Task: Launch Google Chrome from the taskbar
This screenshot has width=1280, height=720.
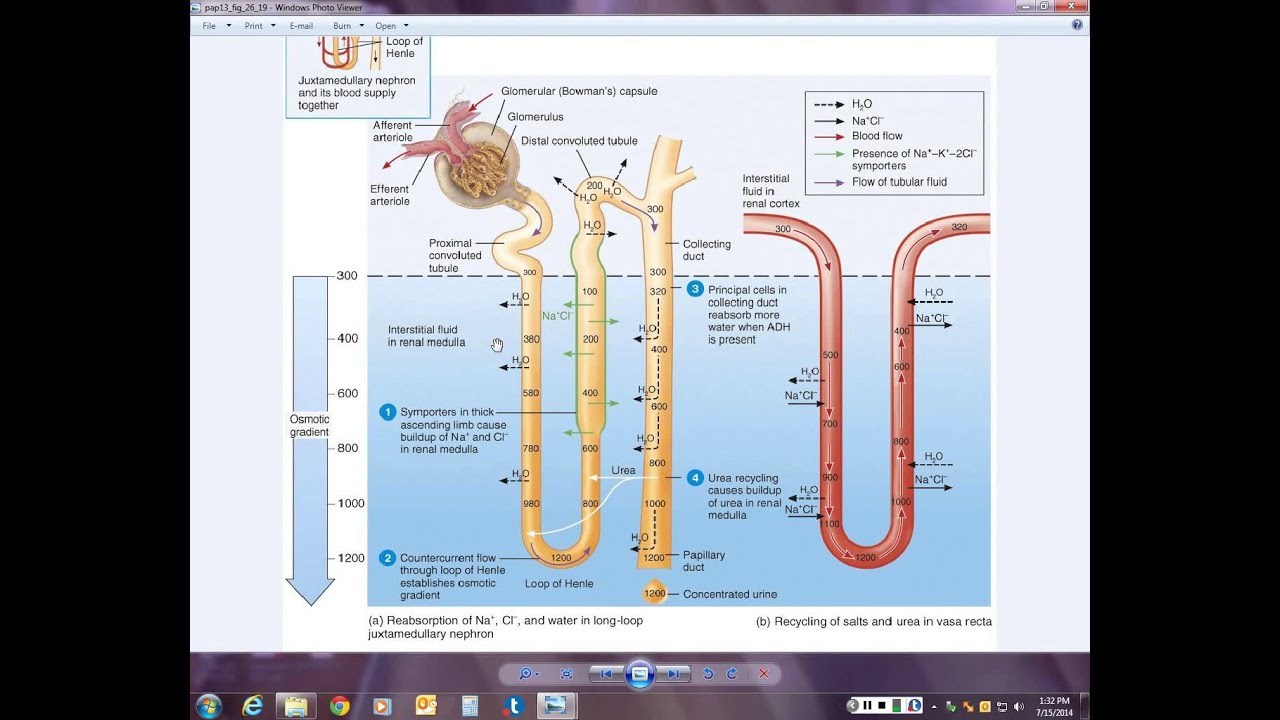Action: tap(339, 705)
